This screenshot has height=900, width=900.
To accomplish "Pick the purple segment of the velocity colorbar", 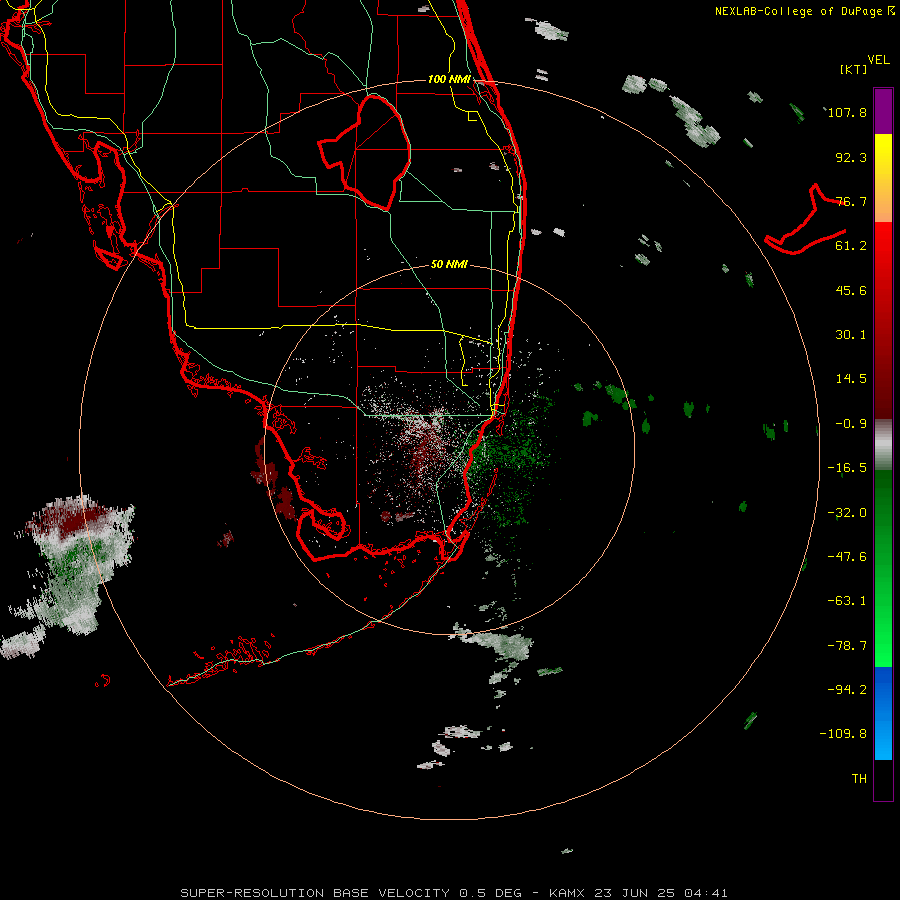I will (883, 111).
